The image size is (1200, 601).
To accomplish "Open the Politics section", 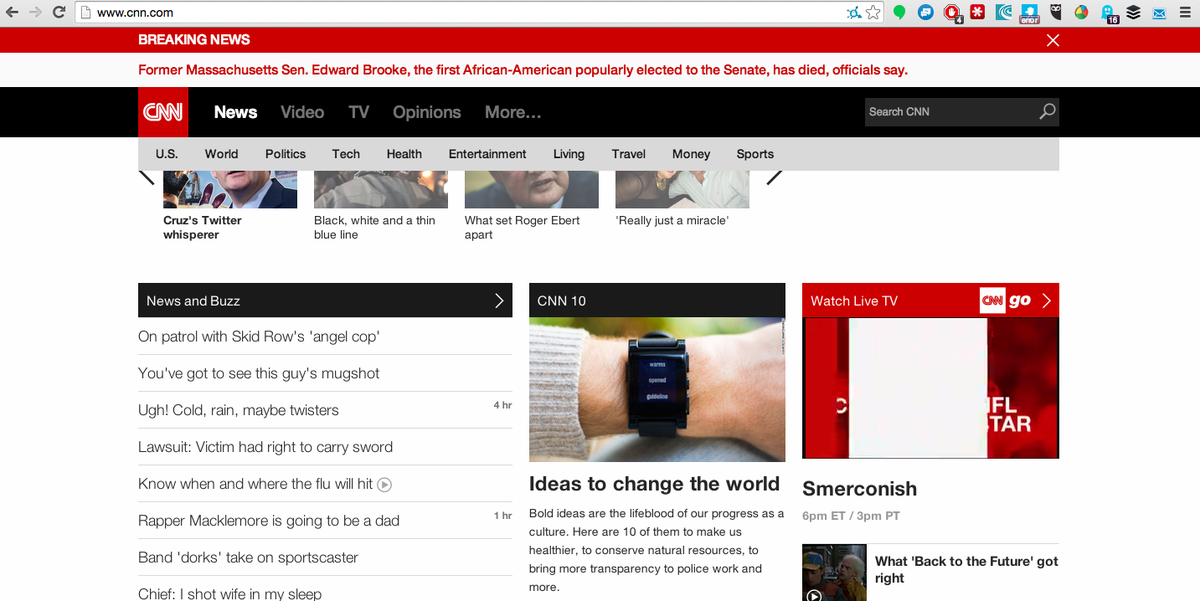I will [285, 154].
